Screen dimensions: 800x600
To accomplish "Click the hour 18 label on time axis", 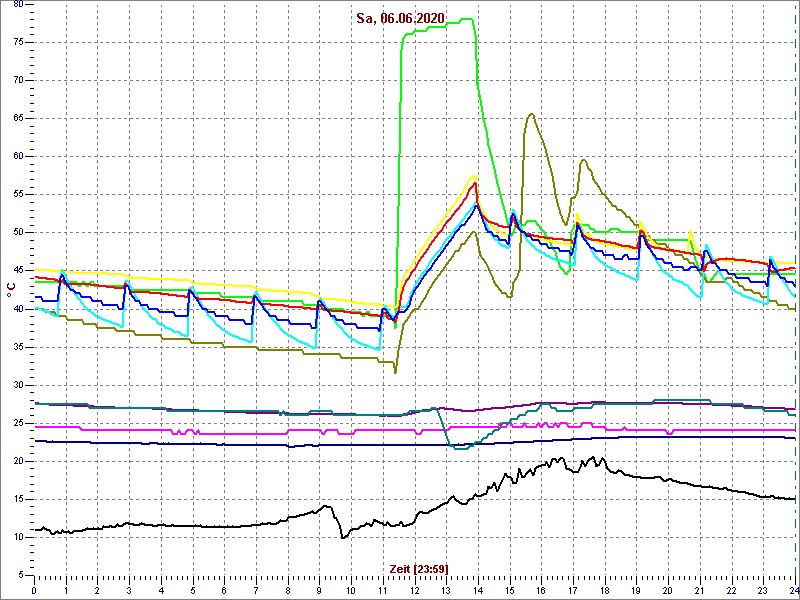I will [x=605, y=591].
